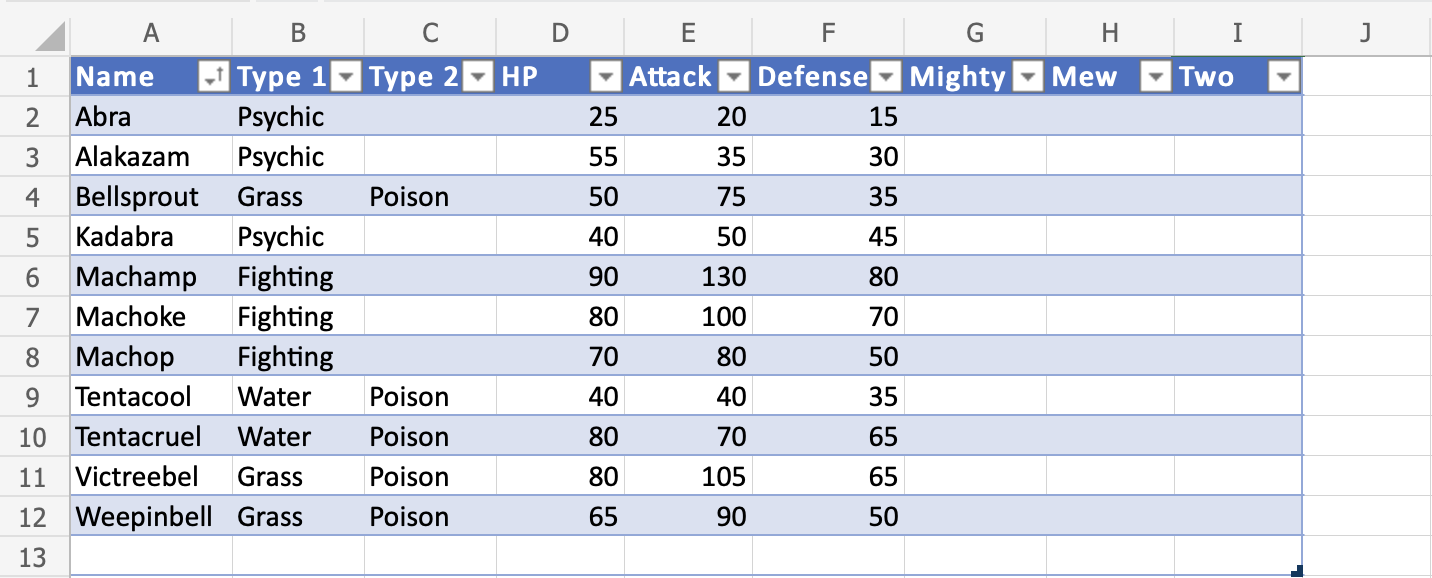Expand the Type 2 filter dropdown

click(479, 77)
